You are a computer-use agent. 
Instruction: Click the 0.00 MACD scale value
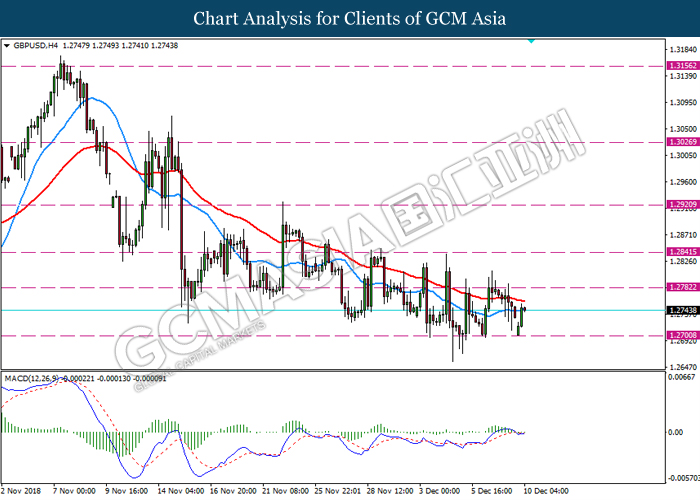[x=675, y=432]
